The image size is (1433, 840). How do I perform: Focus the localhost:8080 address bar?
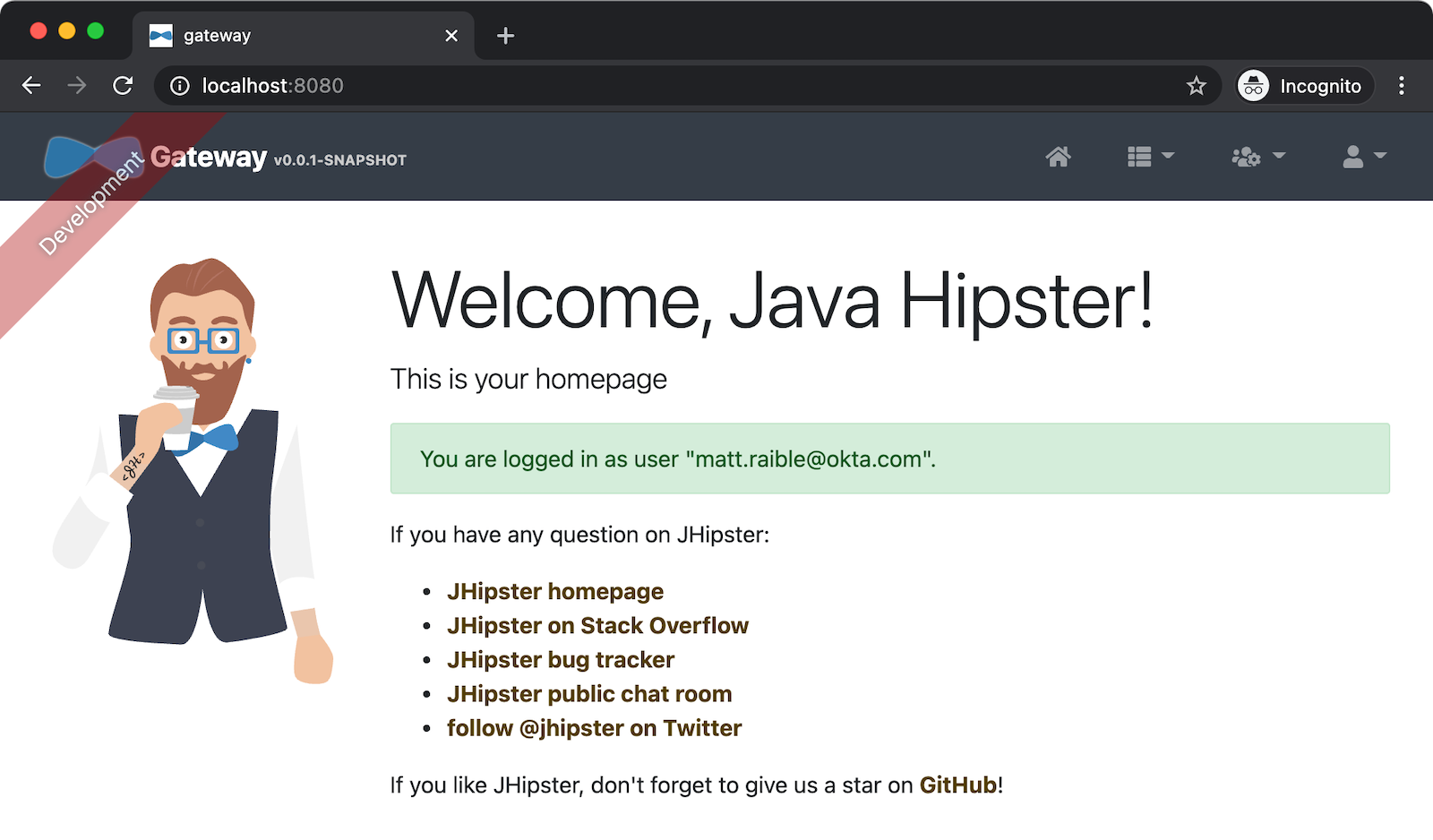(x=627, y=86)
